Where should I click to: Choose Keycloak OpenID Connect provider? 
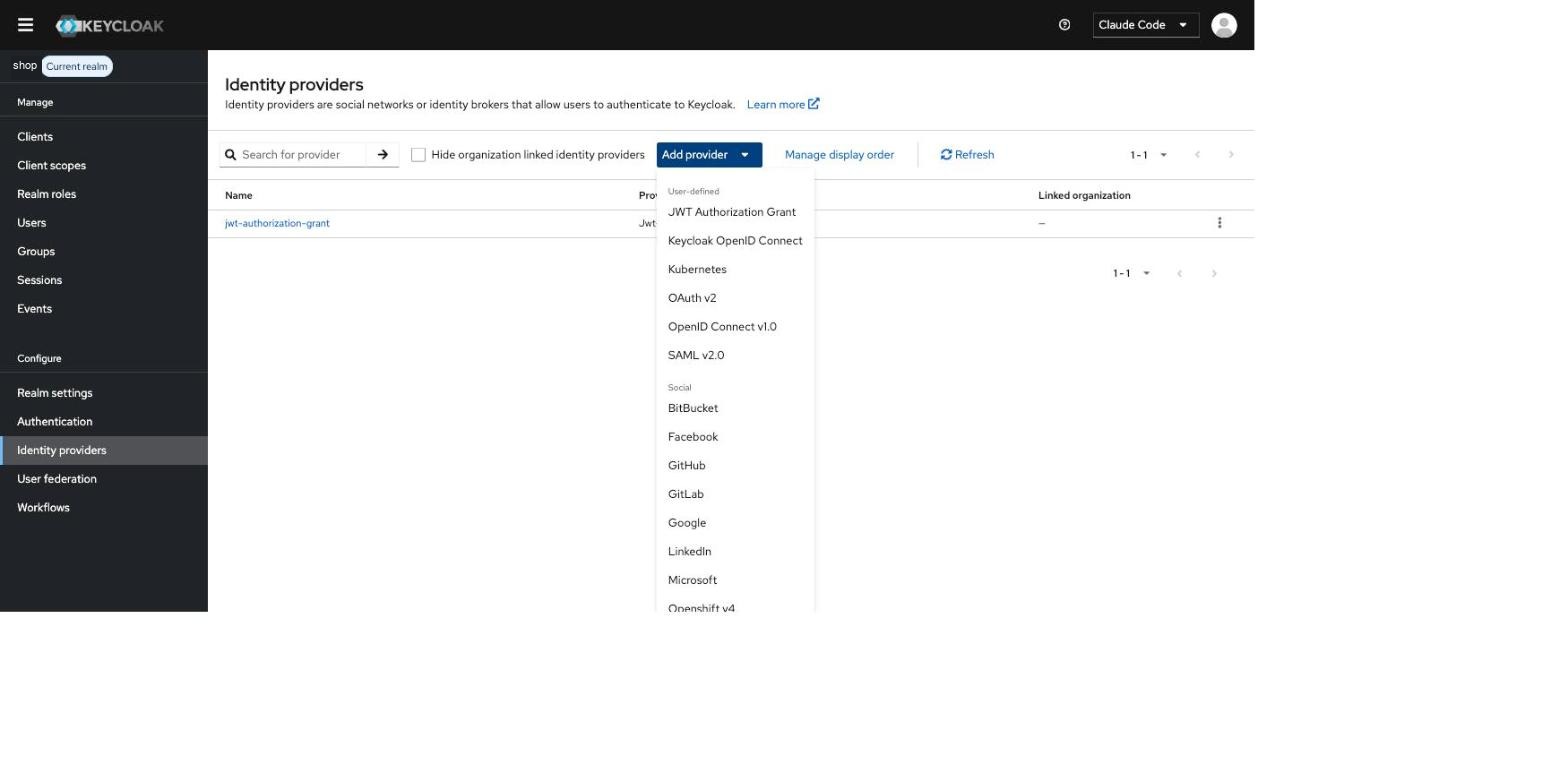735,241
